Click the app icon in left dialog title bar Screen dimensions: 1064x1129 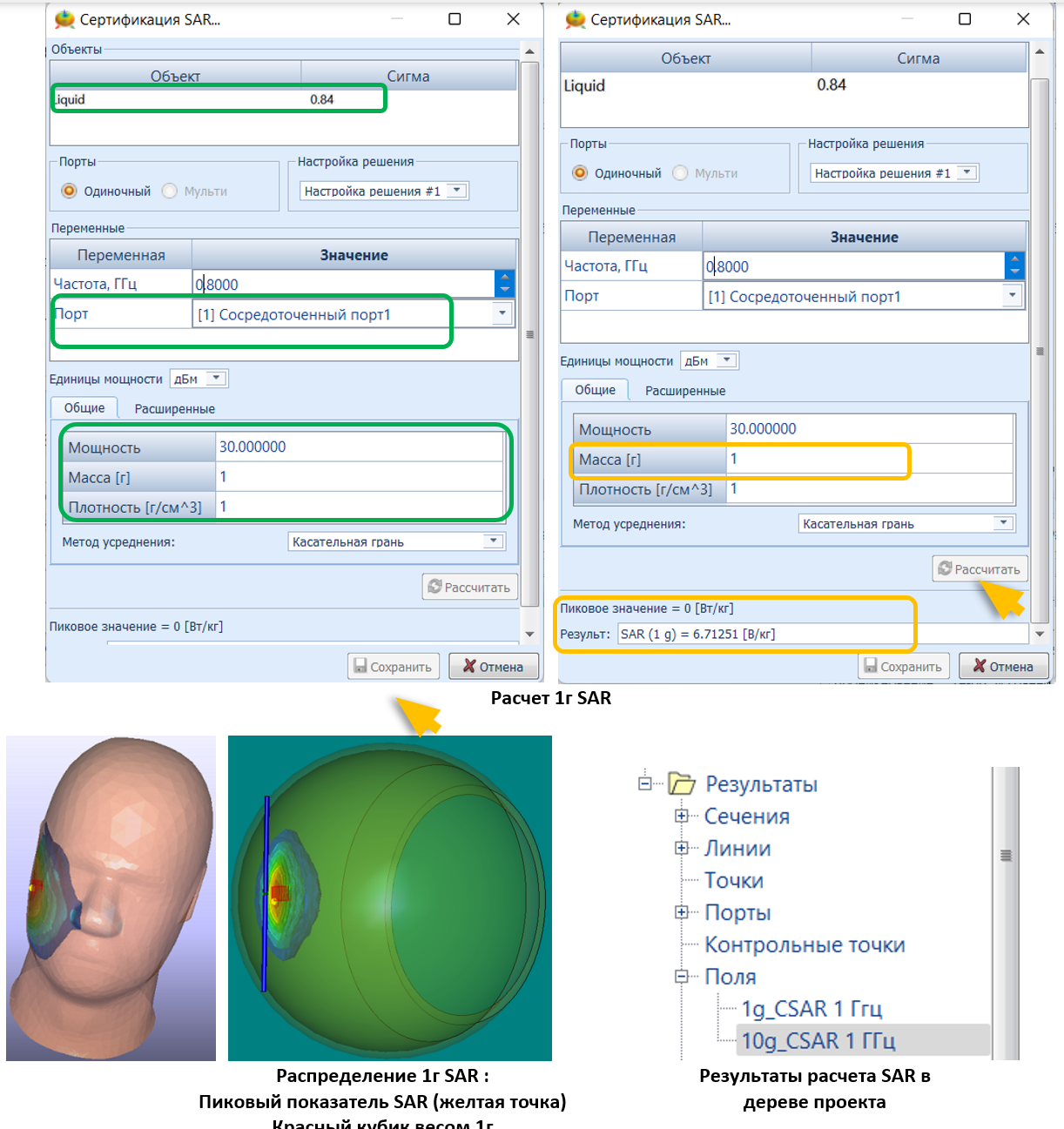coord(65,19)
